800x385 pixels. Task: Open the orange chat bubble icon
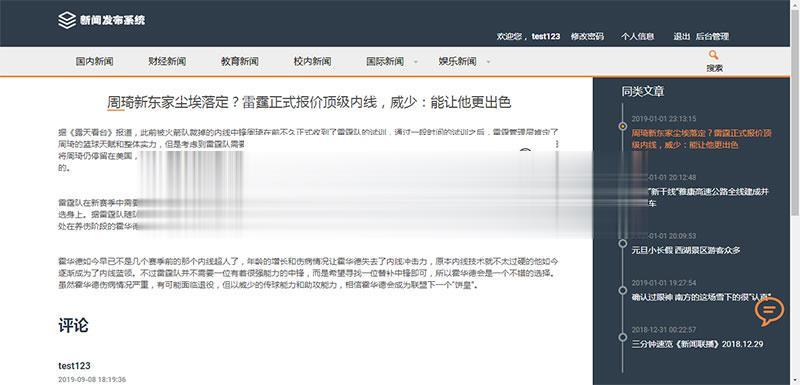pyautogui.click(x=769, y=311)
